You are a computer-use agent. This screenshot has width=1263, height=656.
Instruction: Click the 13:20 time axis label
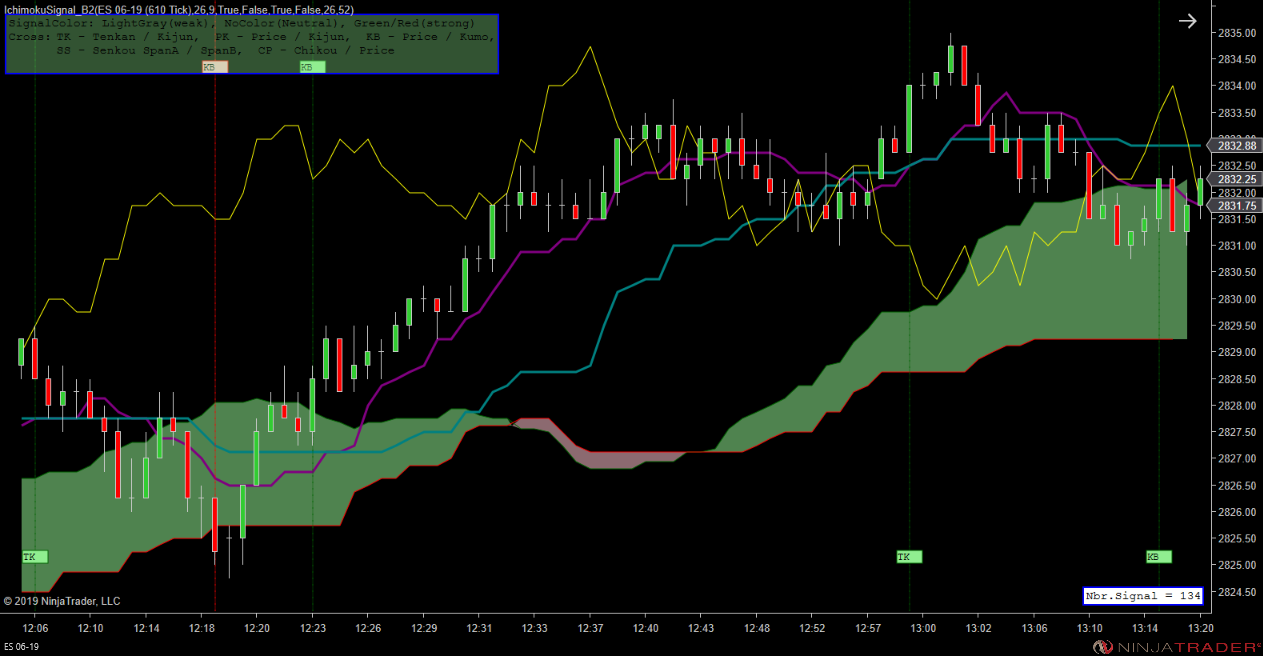tap(1200, 628)
